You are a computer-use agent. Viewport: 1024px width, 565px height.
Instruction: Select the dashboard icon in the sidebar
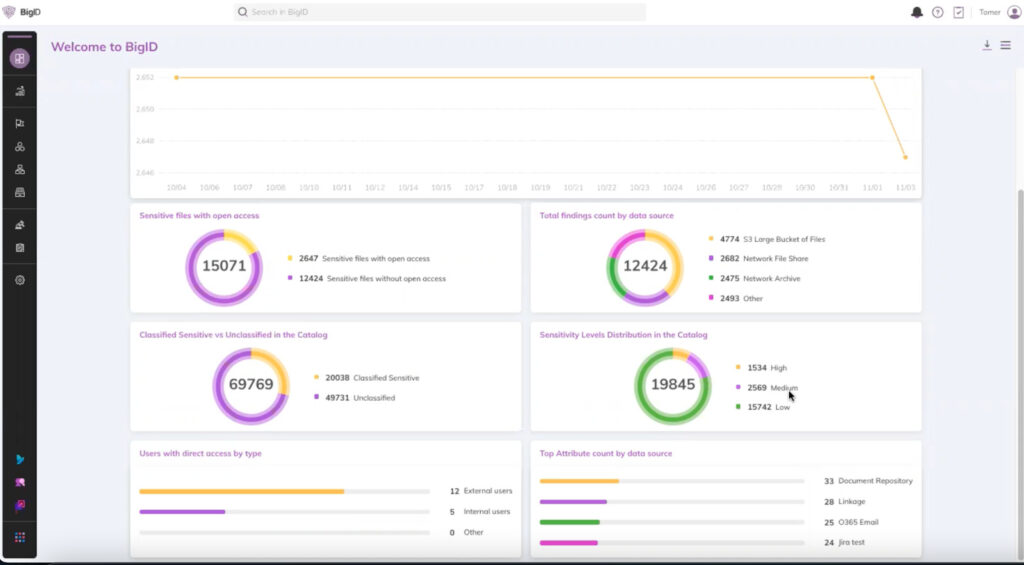coord(19,58)
